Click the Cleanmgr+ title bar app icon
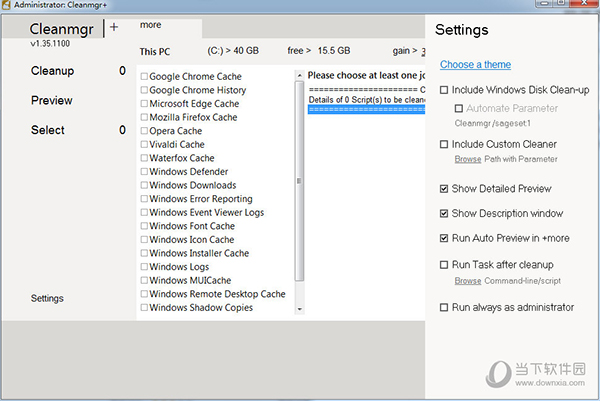 click(x=6, y=5)
